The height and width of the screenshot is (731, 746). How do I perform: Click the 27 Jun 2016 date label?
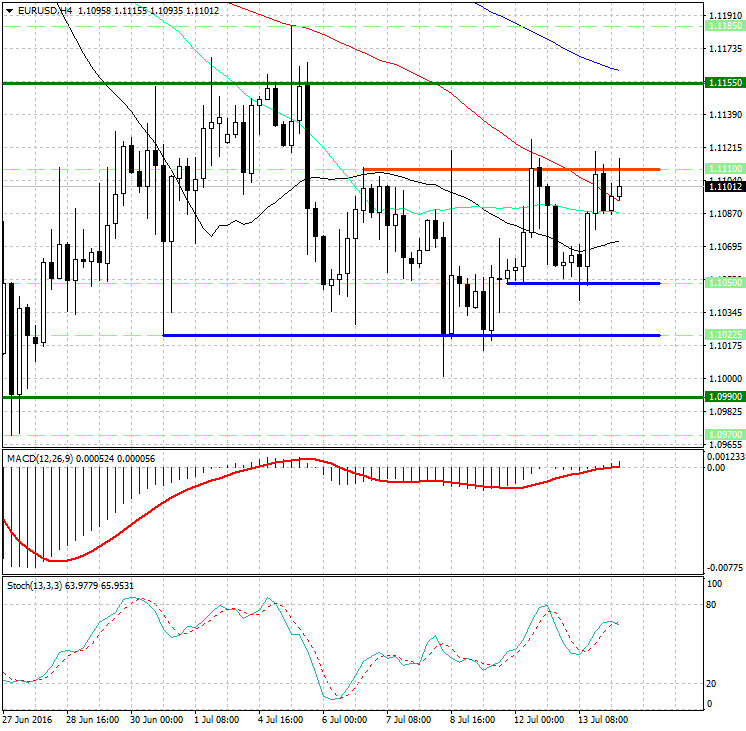(x=28, y=719)
